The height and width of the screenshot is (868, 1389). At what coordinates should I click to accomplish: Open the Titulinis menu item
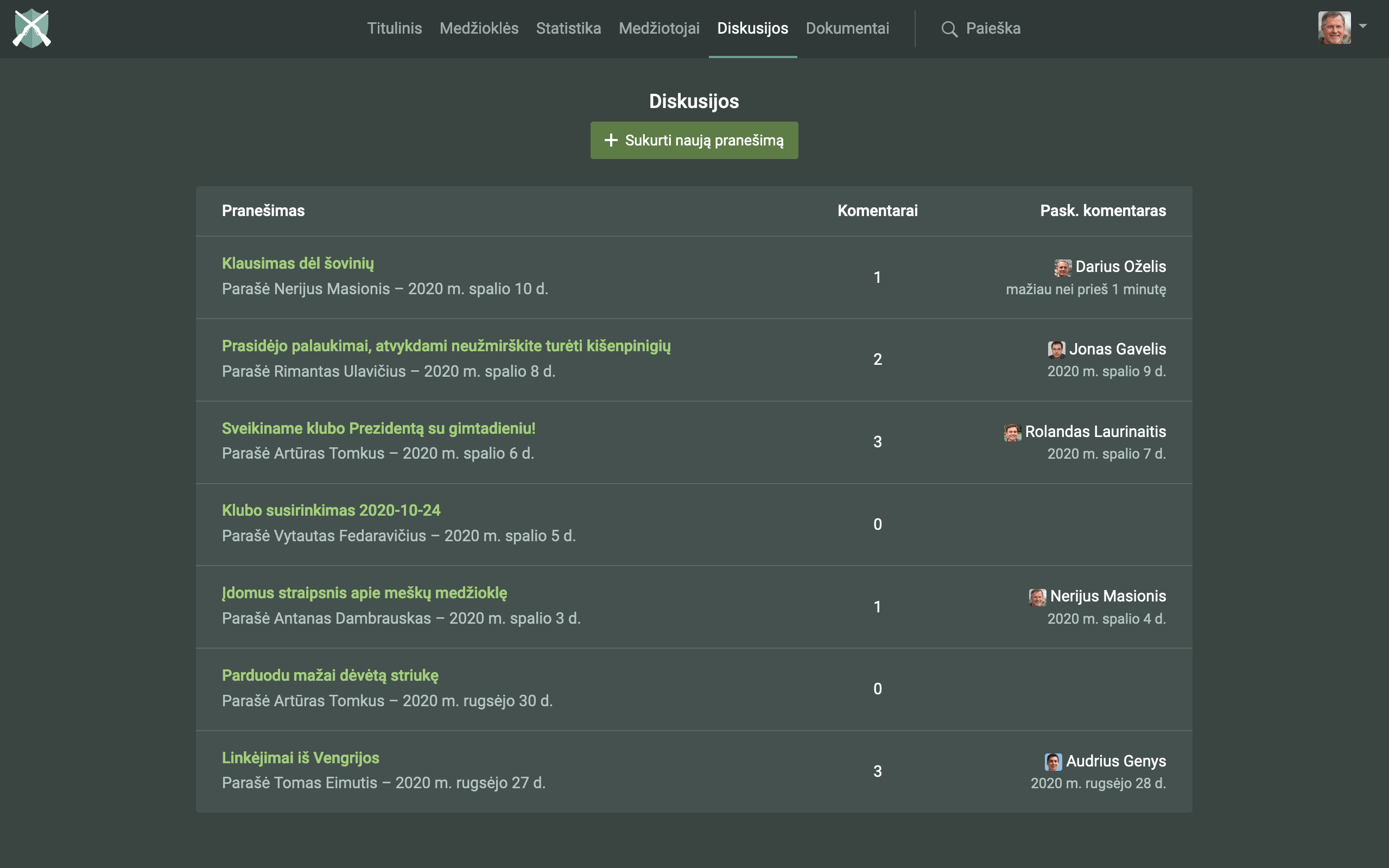click(394, 28)
